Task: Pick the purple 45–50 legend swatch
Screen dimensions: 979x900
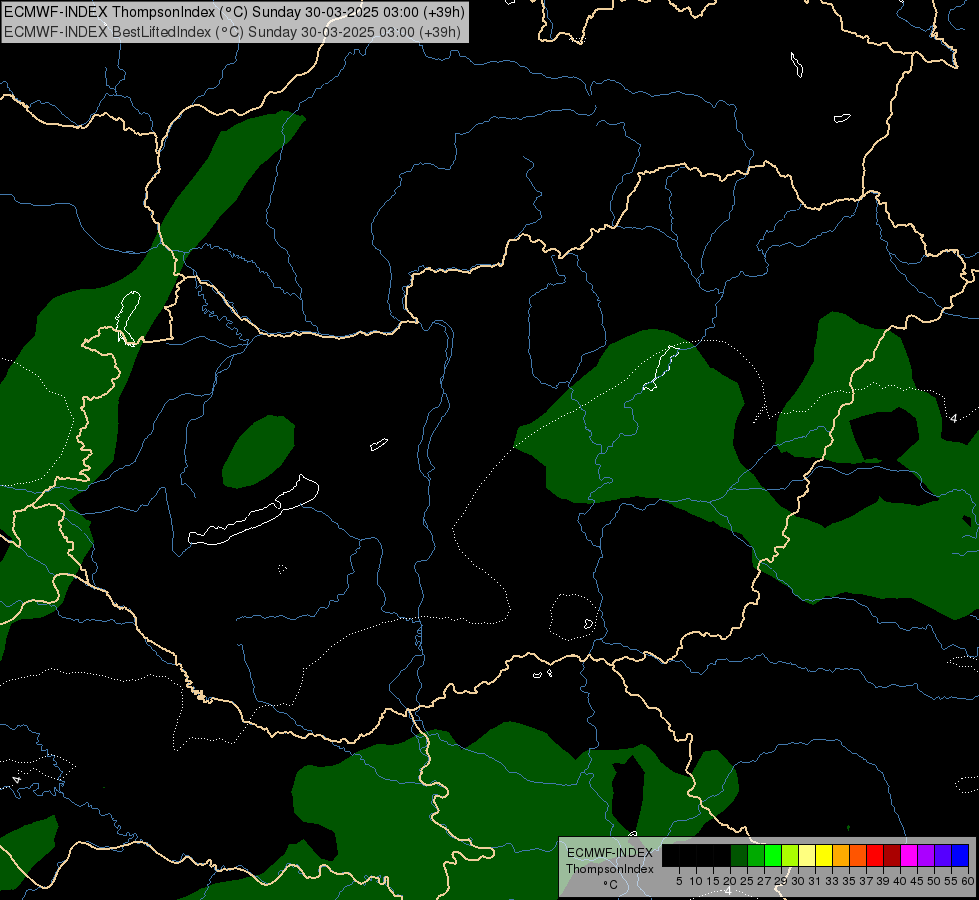Action: pos(925,855)
